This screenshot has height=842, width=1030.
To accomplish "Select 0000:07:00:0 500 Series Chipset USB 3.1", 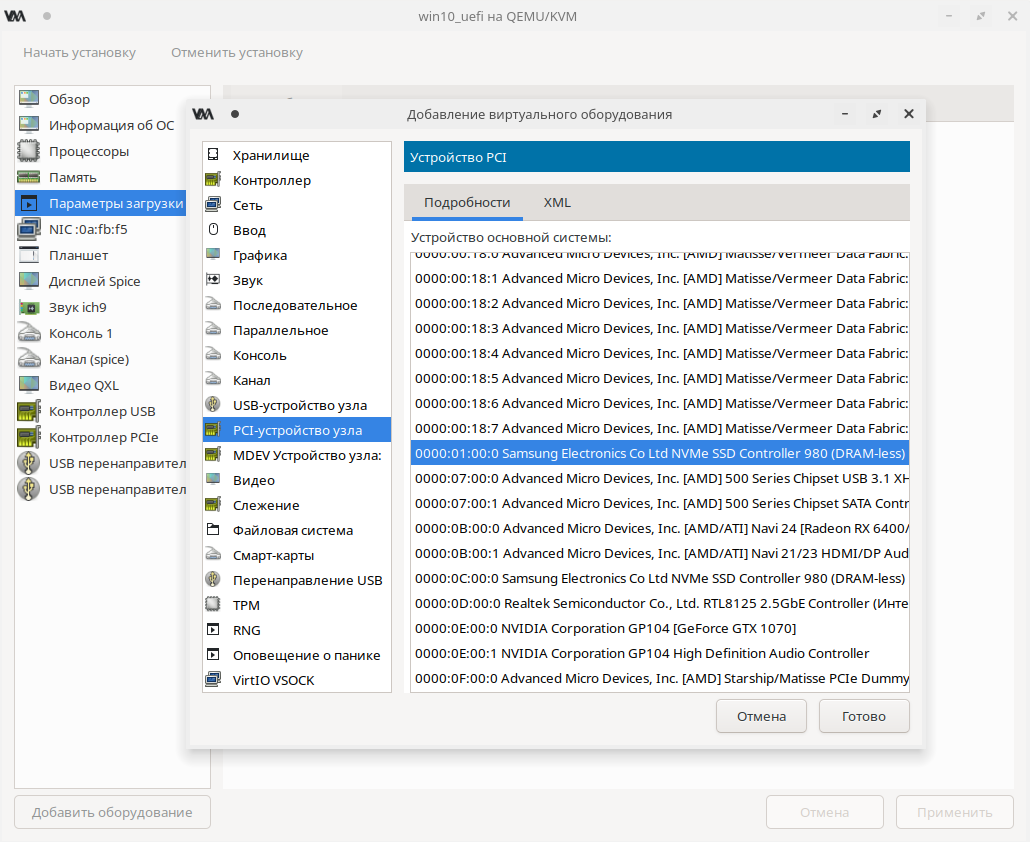I will (660, 478).
